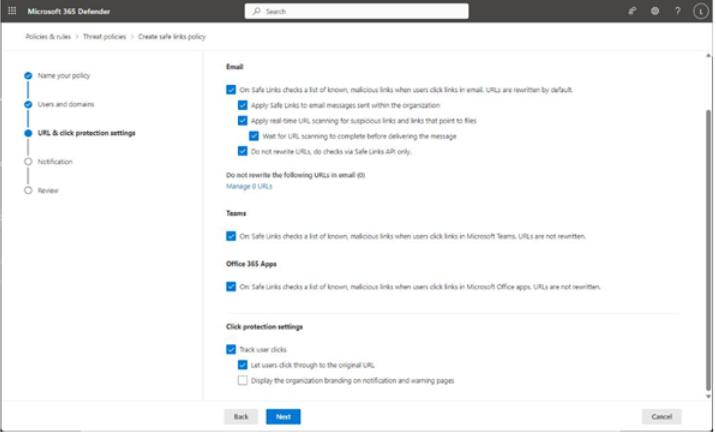
Task: Select URL & click protection settings step
Action: 86,133
